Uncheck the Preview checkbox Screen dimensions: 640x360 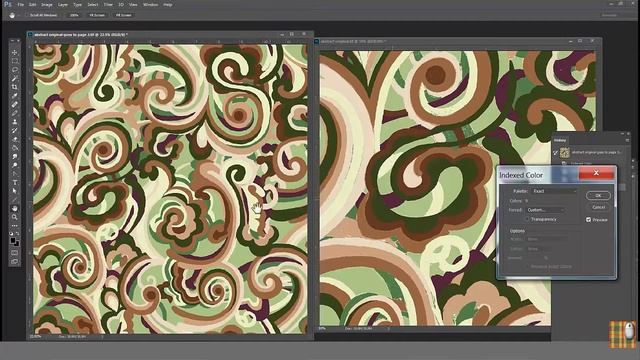click(x=589, y=220)
